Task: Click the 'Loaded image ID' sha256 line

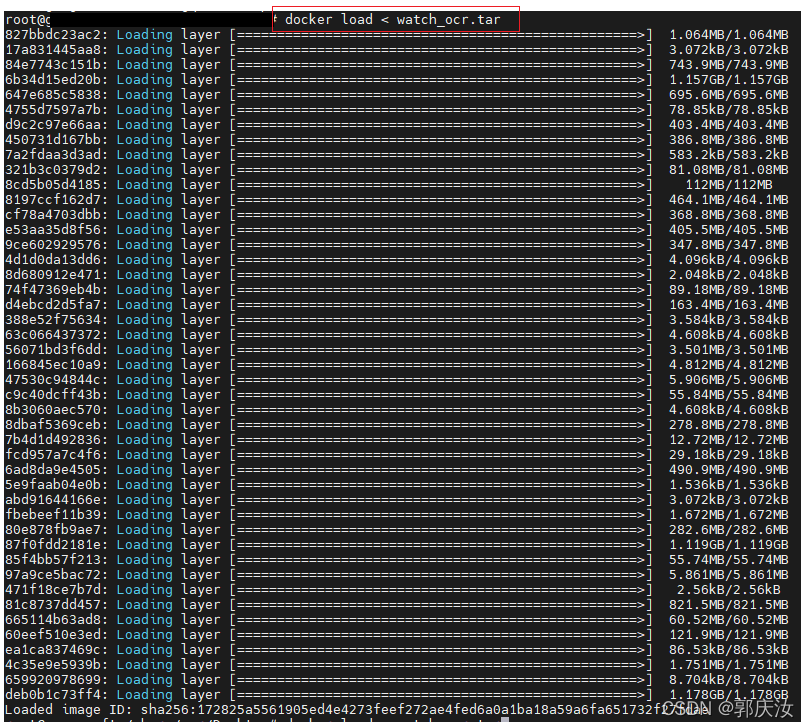Action: click(x=356, y=709)
